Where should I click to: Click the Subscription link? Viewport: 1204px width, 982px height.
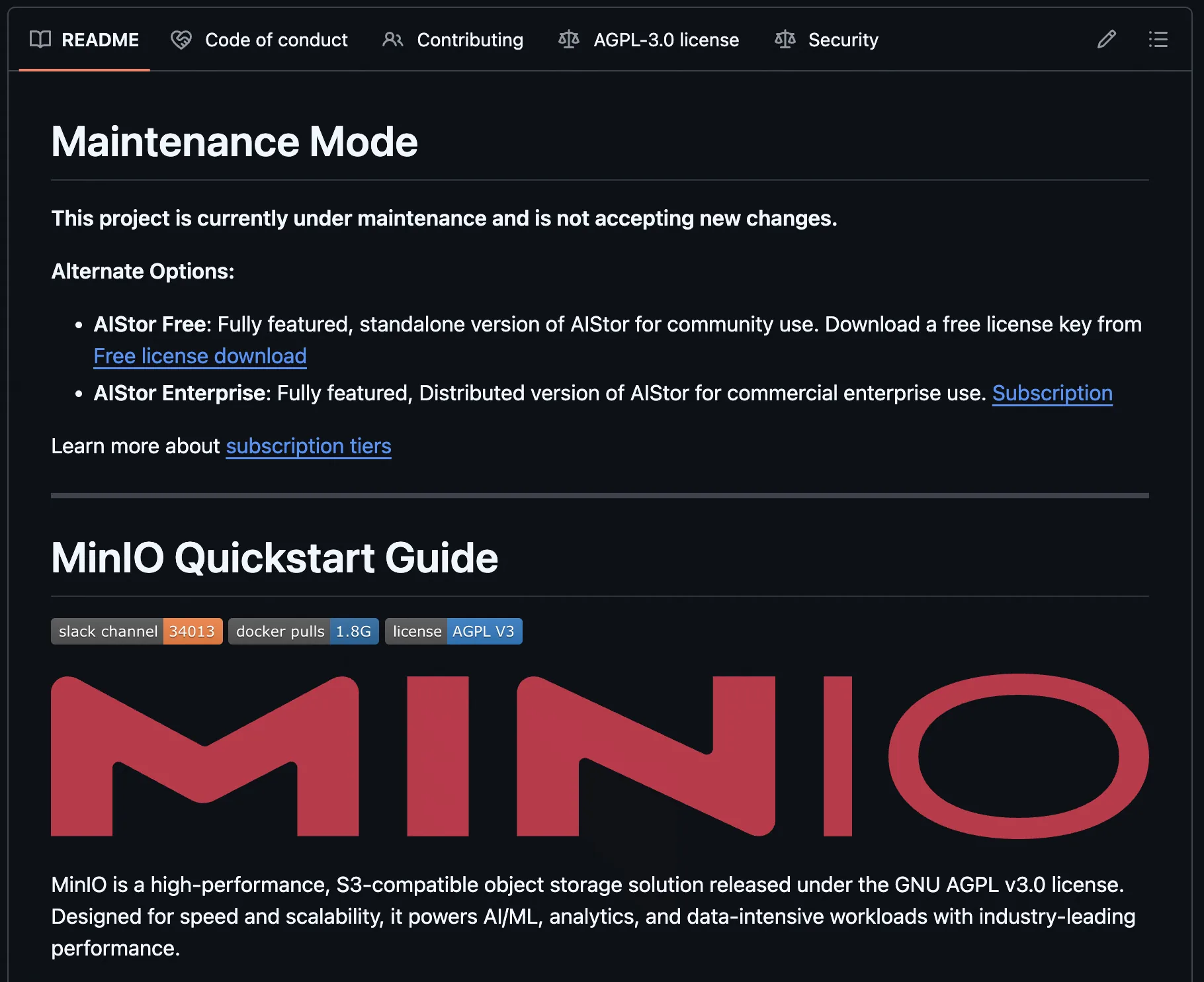point(1052,393)
